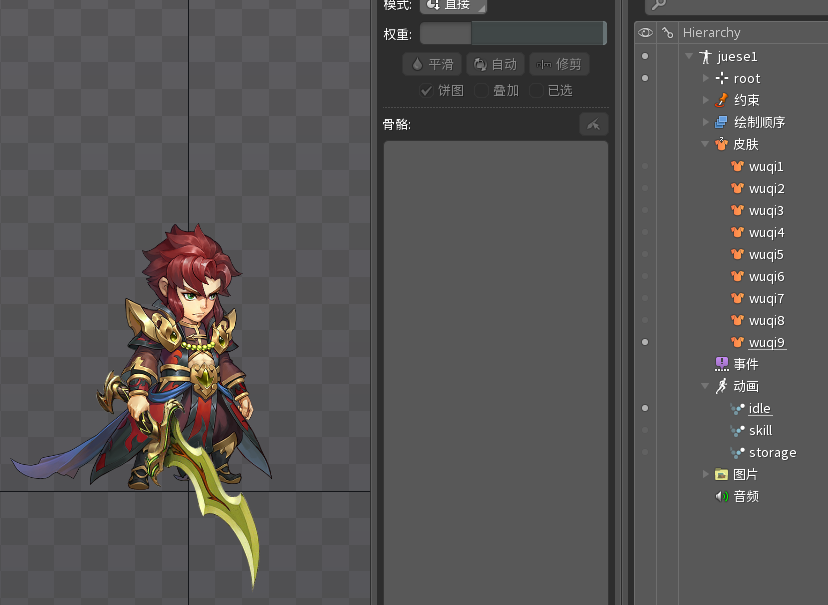Click the 平滑 smooth button
This screenshot has height=605, width=828.
point(432,64)
